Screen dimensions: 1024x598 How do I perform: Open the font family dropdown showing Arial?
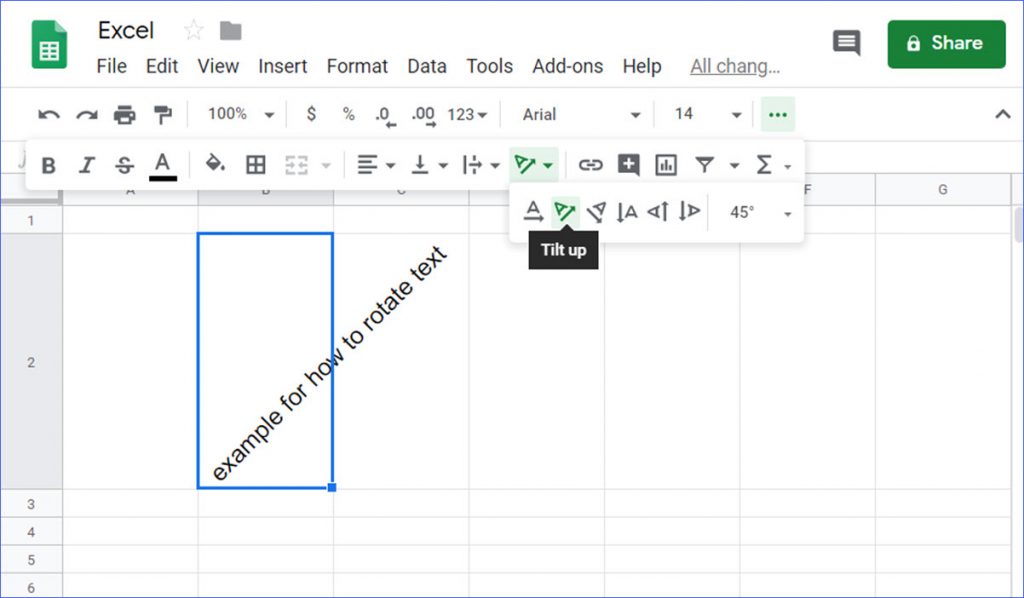click(x=578, y=113)
